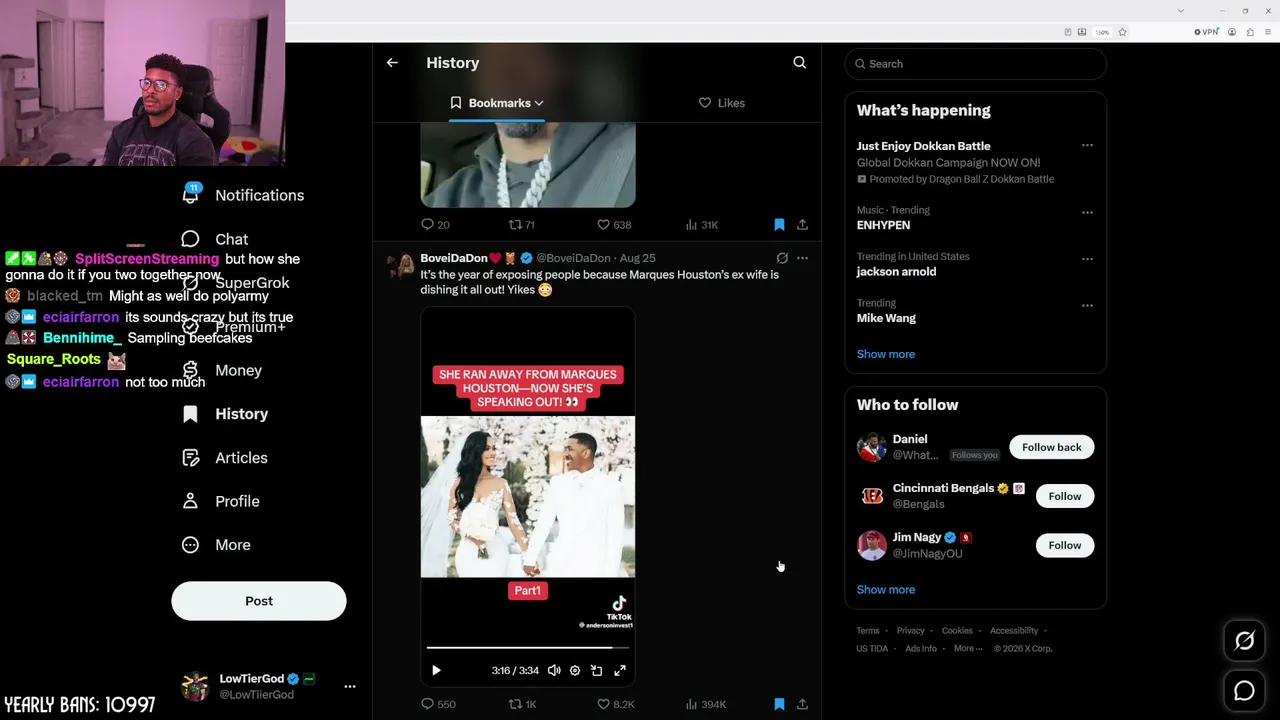
Task: Share the BoveiDaDon post
Action: [802, 704]
